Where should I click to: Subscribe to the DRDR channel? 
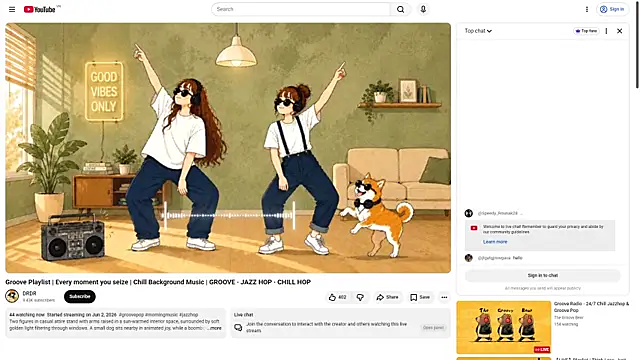[80, 296]
